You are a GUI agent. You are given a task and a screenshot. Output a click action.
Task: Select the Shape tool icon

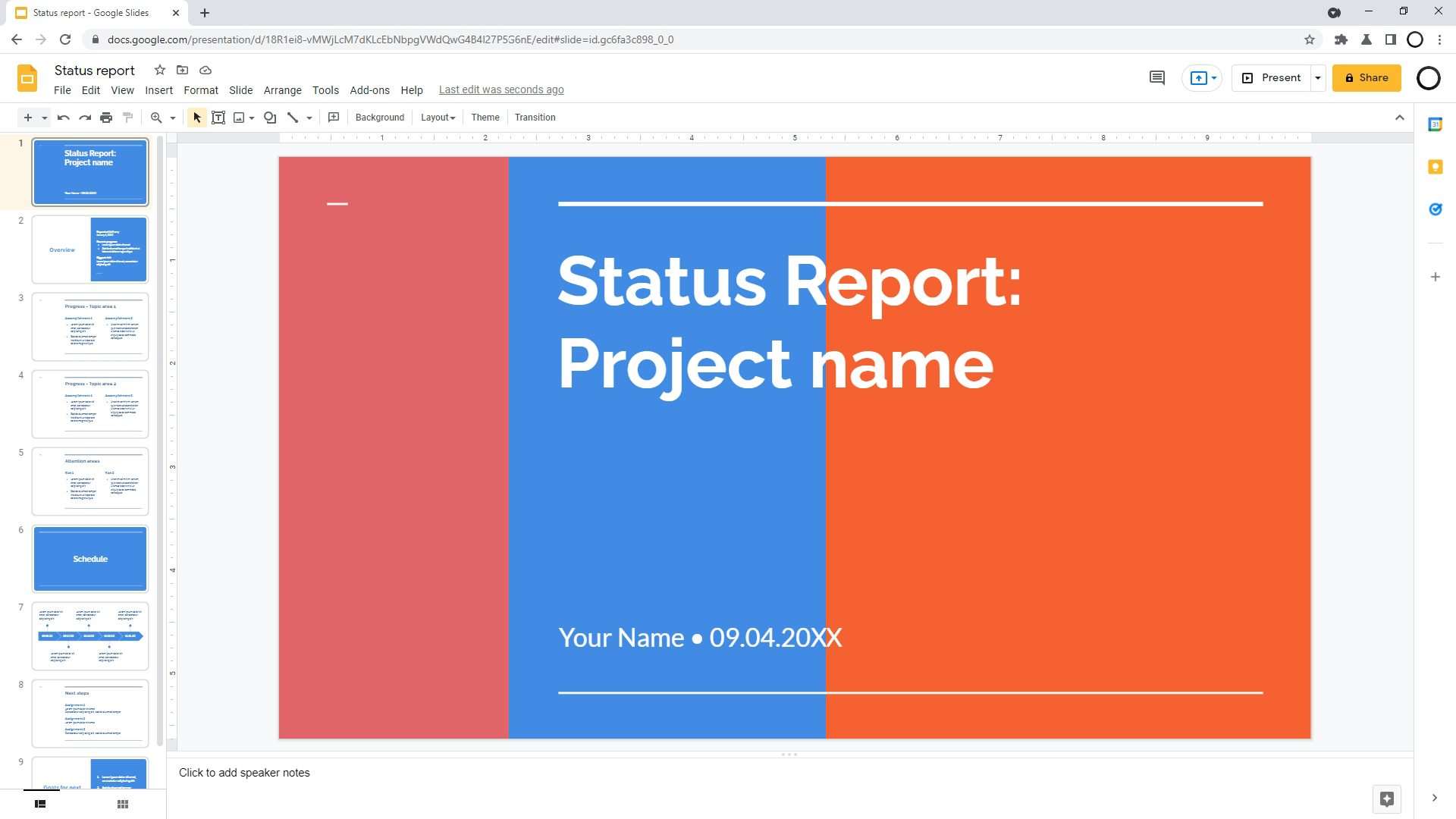point(269,117)
